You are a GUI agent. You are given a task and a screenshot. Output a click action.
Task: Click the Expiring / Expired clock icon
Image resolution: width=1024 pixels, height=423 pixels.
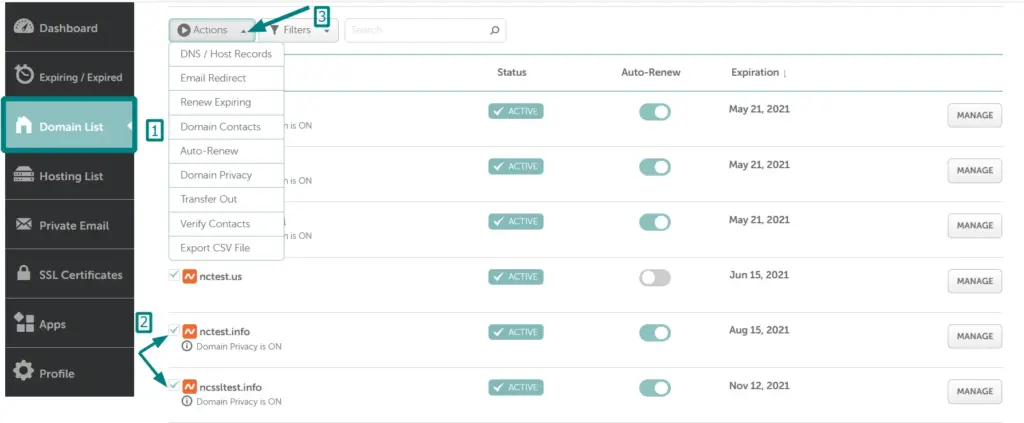point(24,76)
